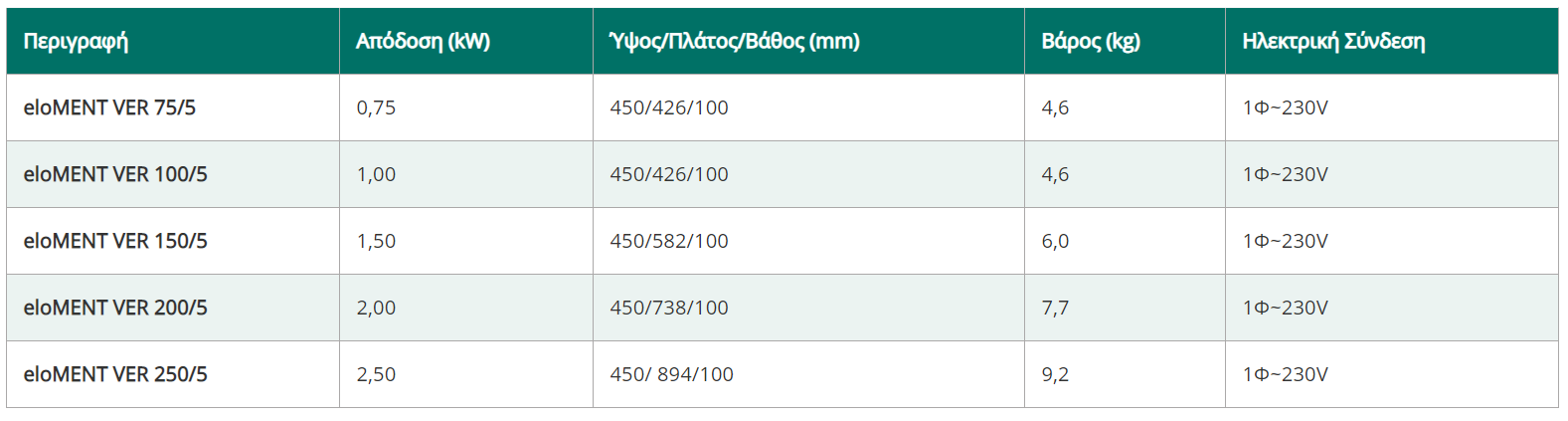Click the Περιγραφή column header
The image size is (1568, 421).
(x=76, y=41)
